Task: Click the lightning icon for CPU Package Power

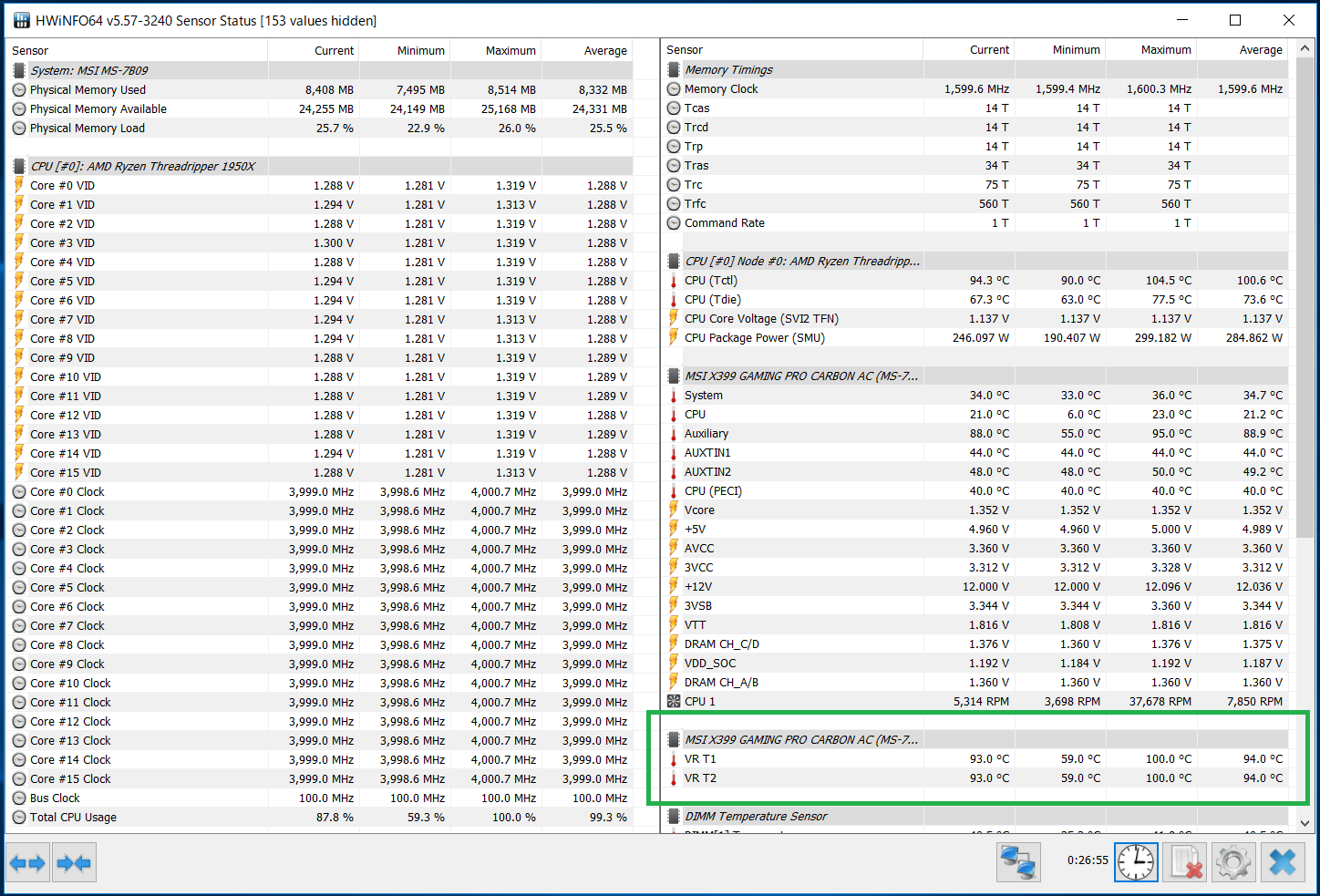Action: click(674, 338)
